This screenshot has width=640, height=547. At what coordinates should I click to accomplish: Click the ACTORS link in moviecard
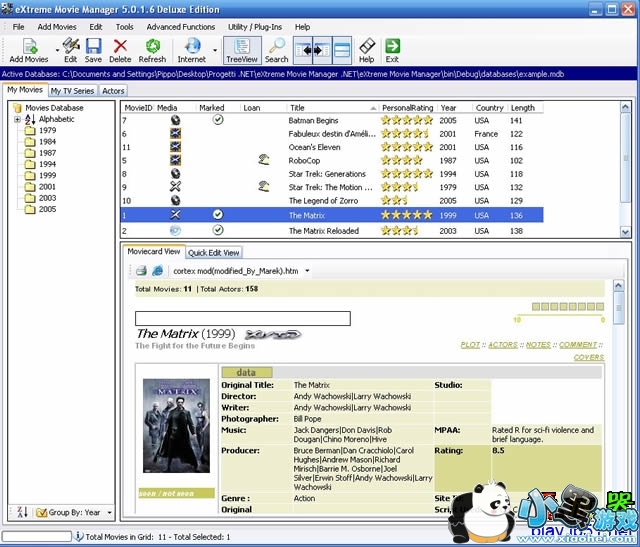click(x=502, y=345)
